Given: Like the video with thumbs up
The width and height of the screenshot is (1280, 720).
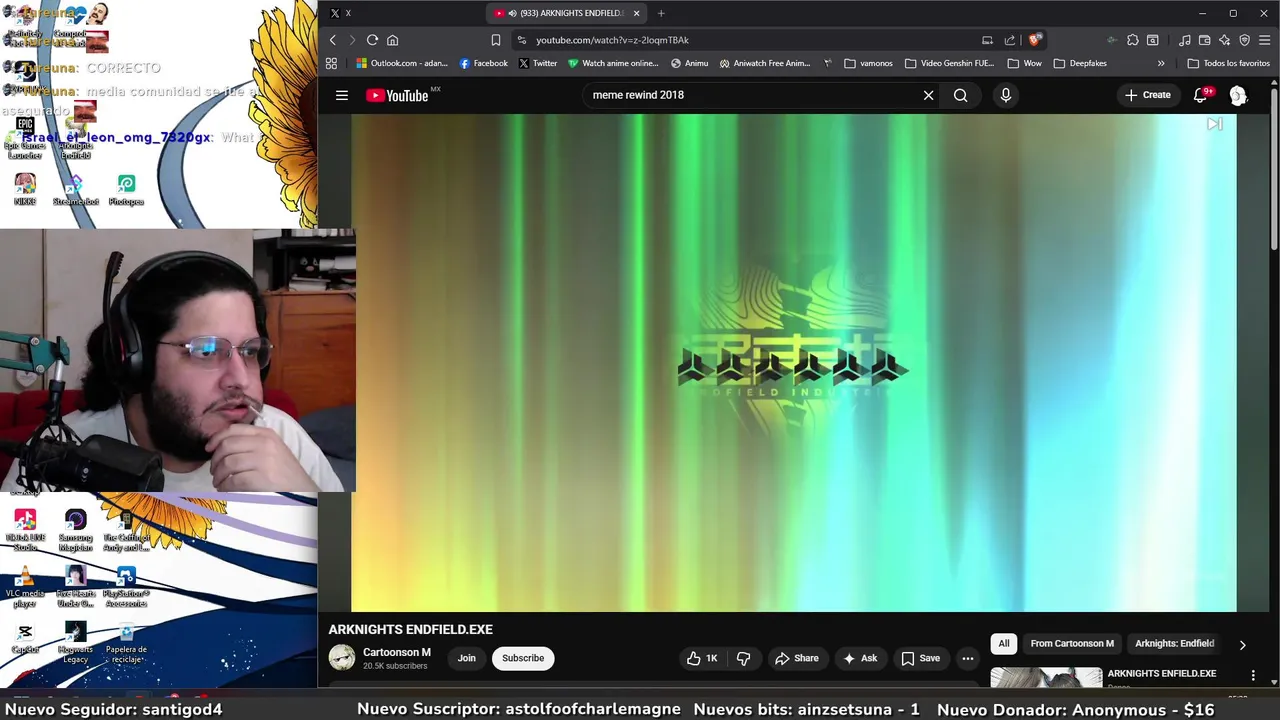Looking at the screenshot, I should (701, 658).
